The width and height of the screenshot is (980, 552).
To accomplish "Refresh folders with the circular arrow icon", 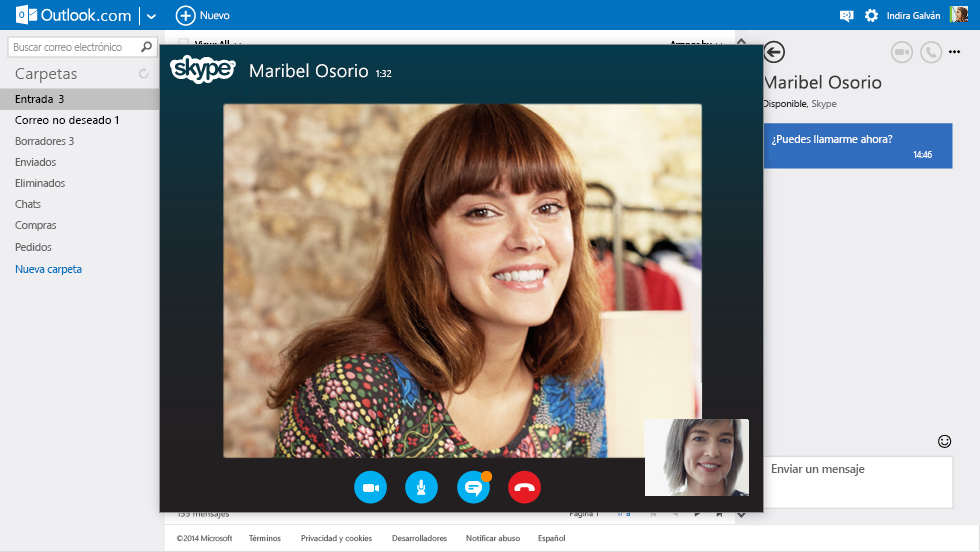I will pyautogui.click(x=144, y=74).
